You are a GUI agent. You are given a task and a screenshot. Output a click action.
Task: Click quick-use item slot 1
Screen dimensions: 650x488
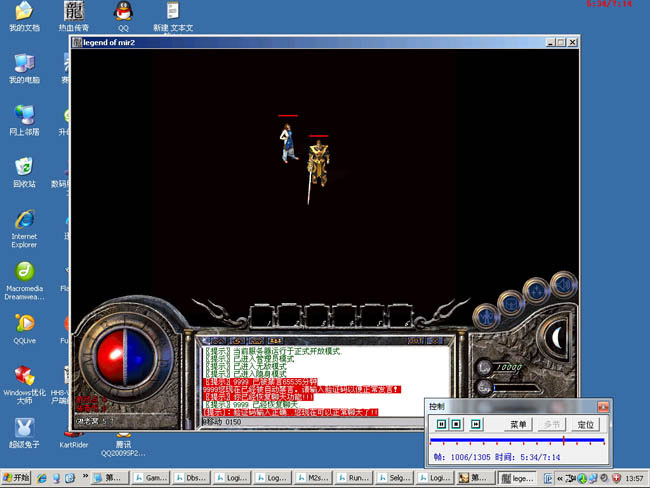262,317
